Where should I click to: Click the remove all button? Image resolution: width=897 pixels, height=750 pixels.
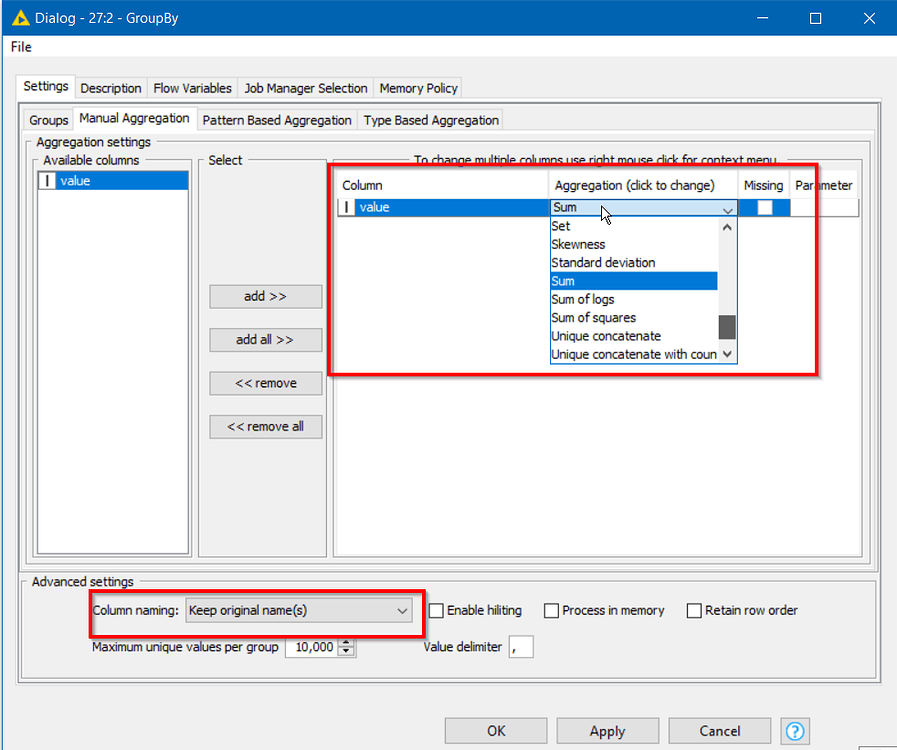point(265,426)
